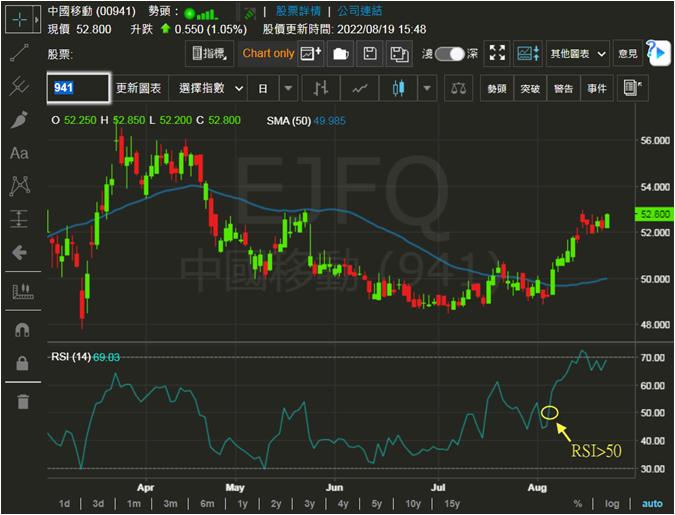Select the 3m time range
Viewport: 675px width, 515px height.
click(170, 503)
